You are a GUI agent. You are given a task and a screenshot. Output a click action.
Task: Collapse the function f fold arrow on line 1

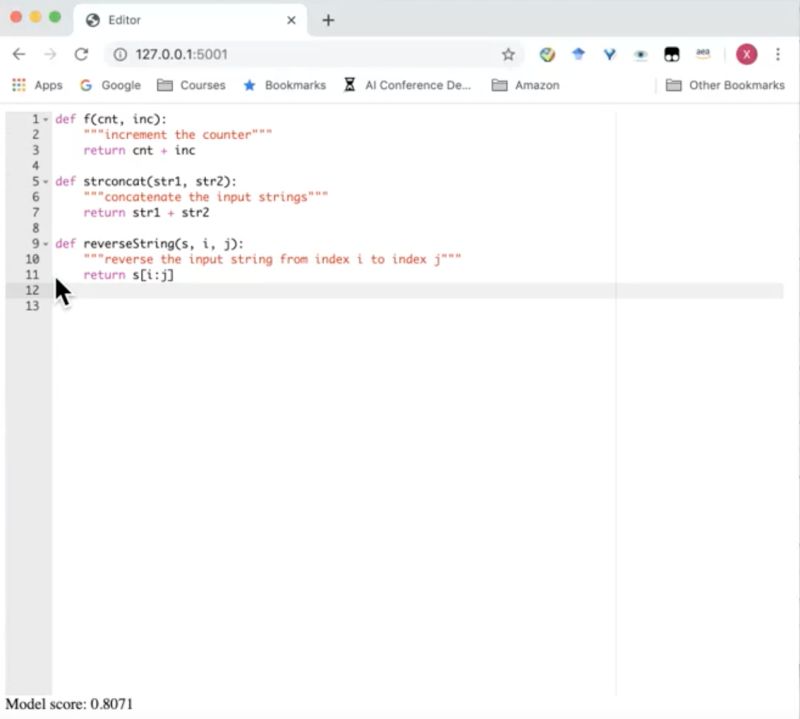[46, 119]
